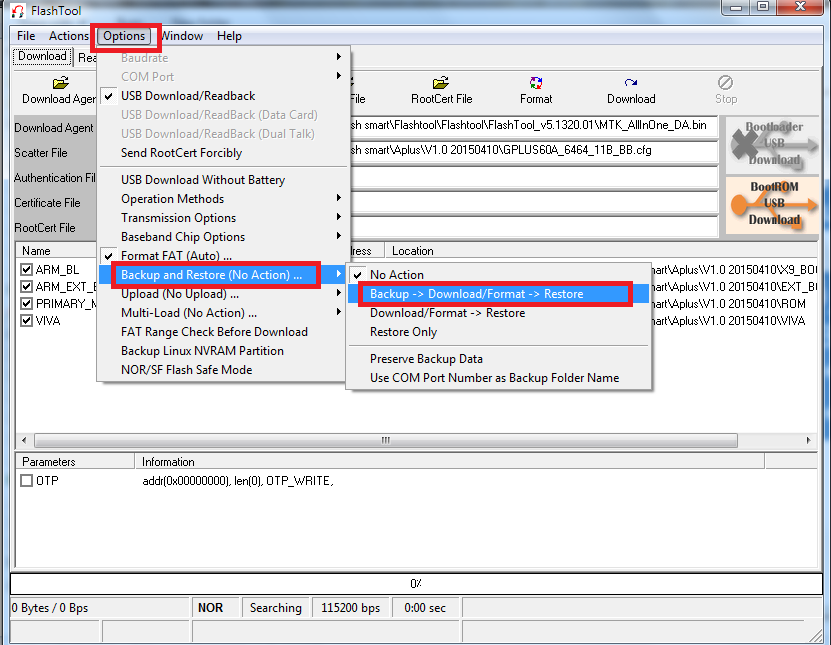Click the Stop toolbar icon
The width and height of the screenshot is (831, 645).
click(x=726, y=83)
